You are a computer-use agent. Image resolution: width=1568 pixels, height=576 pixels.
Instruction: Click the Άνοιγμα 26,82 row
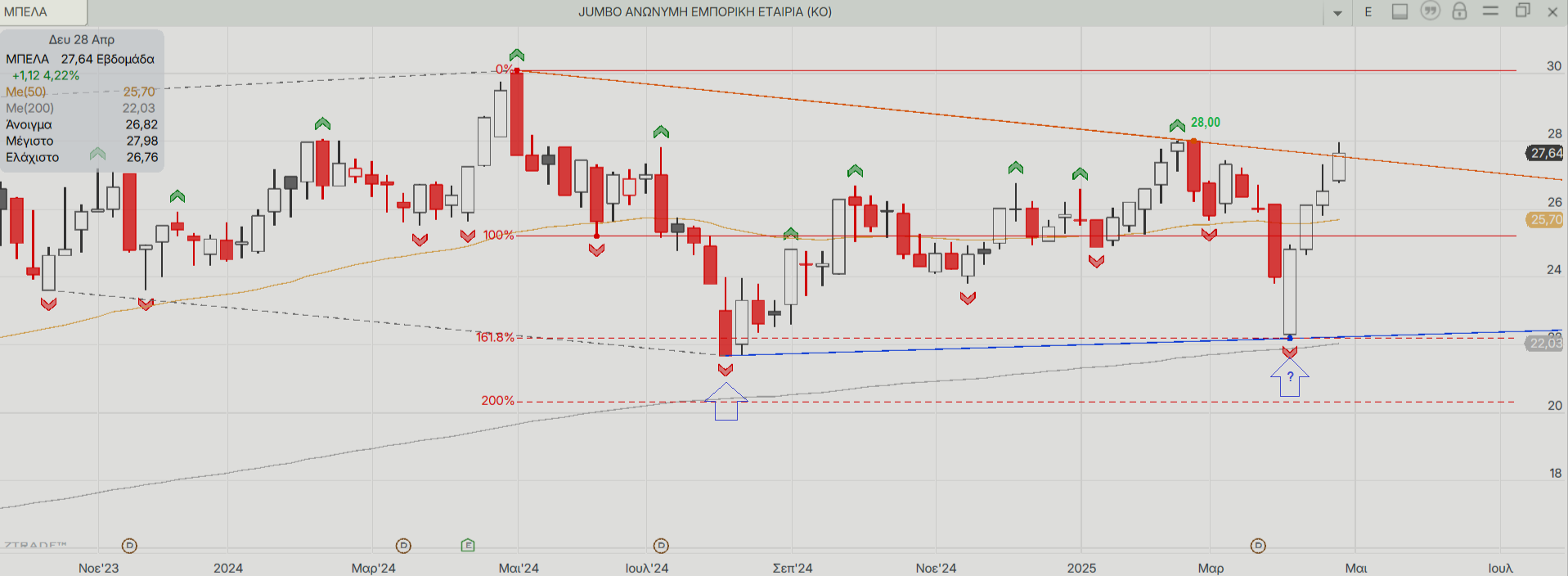tap(80, 124)
